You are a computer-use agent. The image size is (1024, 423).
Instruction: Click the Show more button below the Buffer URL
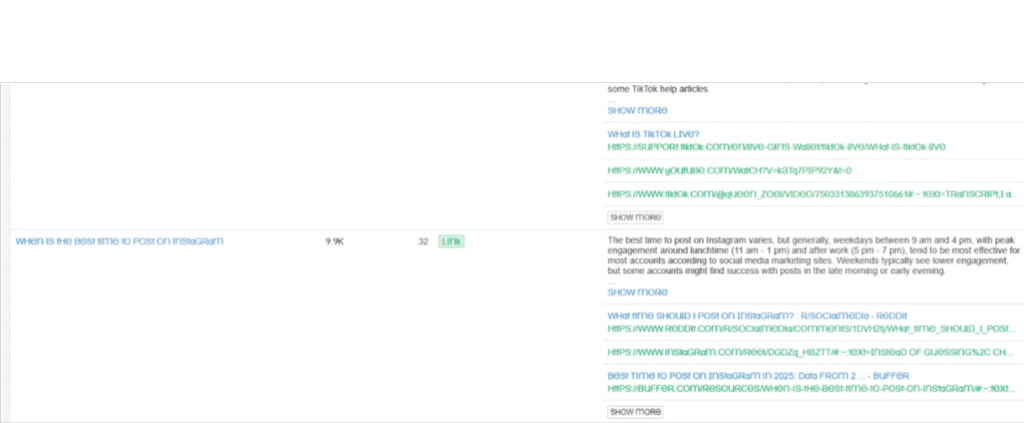coord(635,412)
